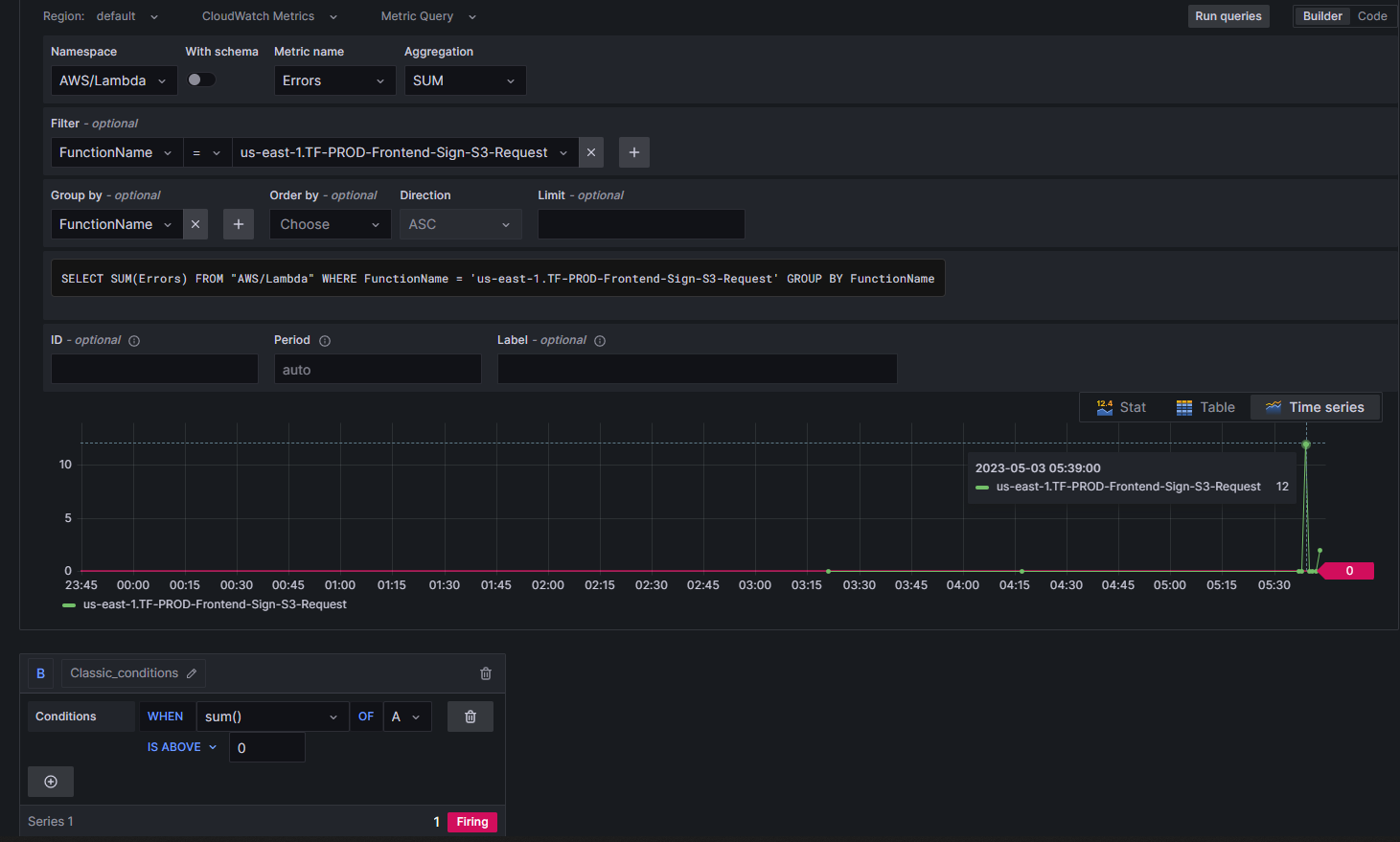Delete the sum() condition via its trash icon
This screenshot has height=842, width=1400.
470,716
